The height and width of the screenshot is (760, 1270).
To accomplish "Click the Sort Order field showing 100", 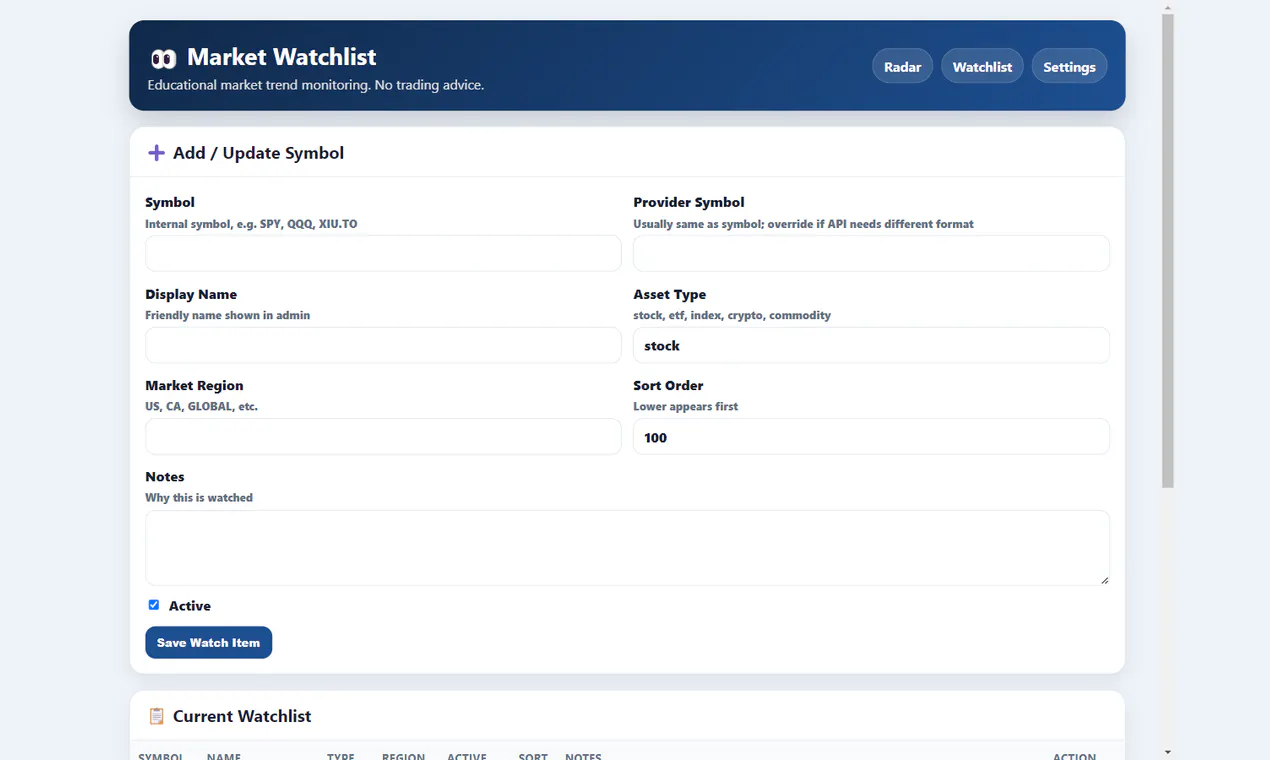I will click(x=871, y=437).
